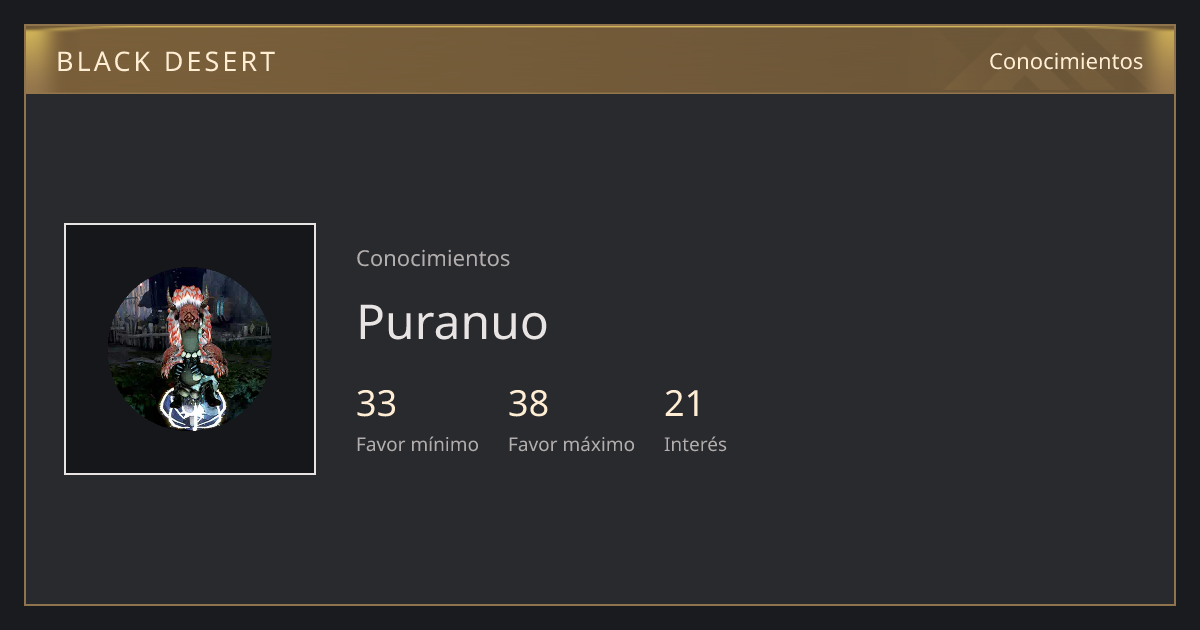
Task: Click the empty card area below the portrait
Action: 190,540
